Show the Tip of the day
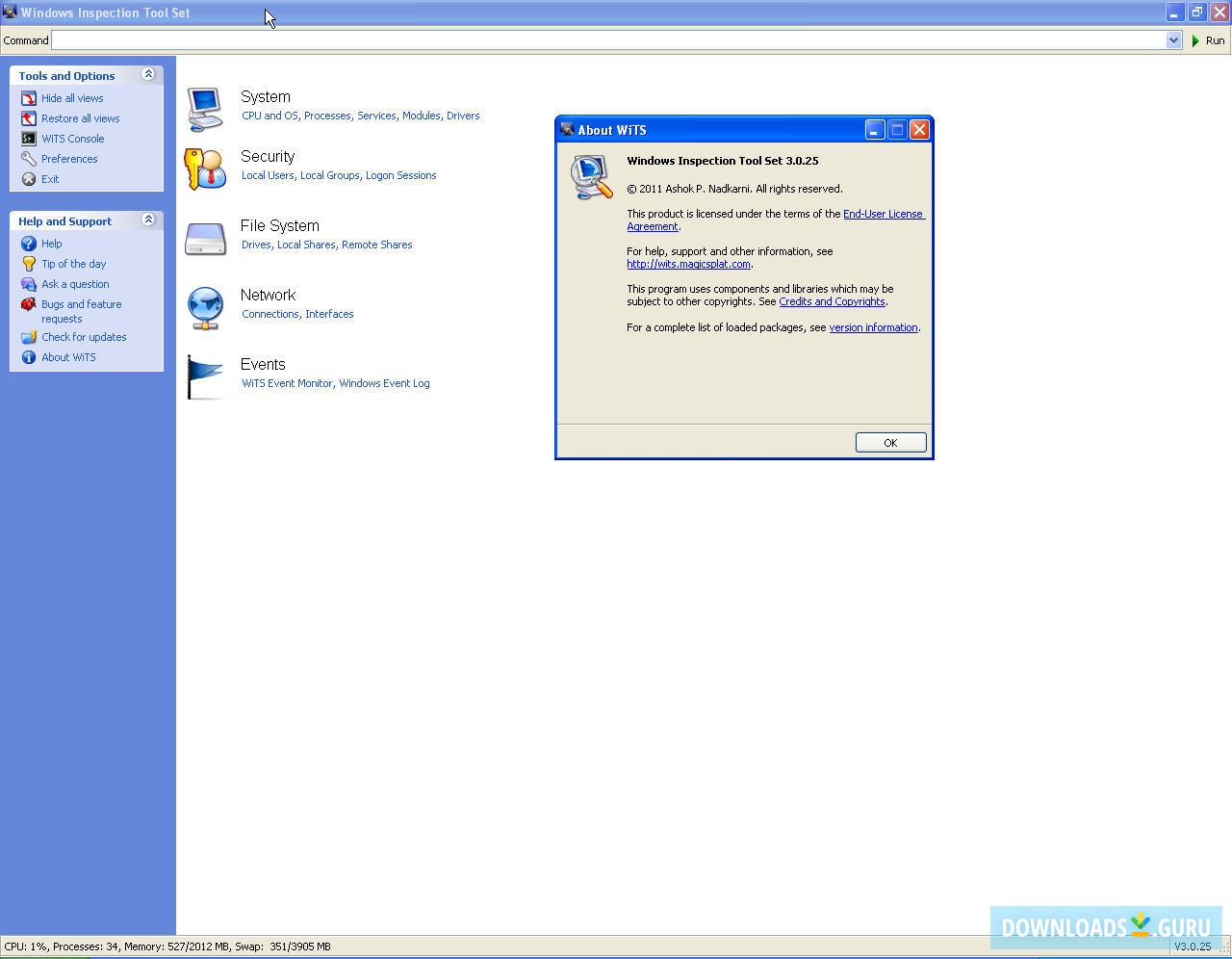 pyautogui.click(x=74, y=264)
